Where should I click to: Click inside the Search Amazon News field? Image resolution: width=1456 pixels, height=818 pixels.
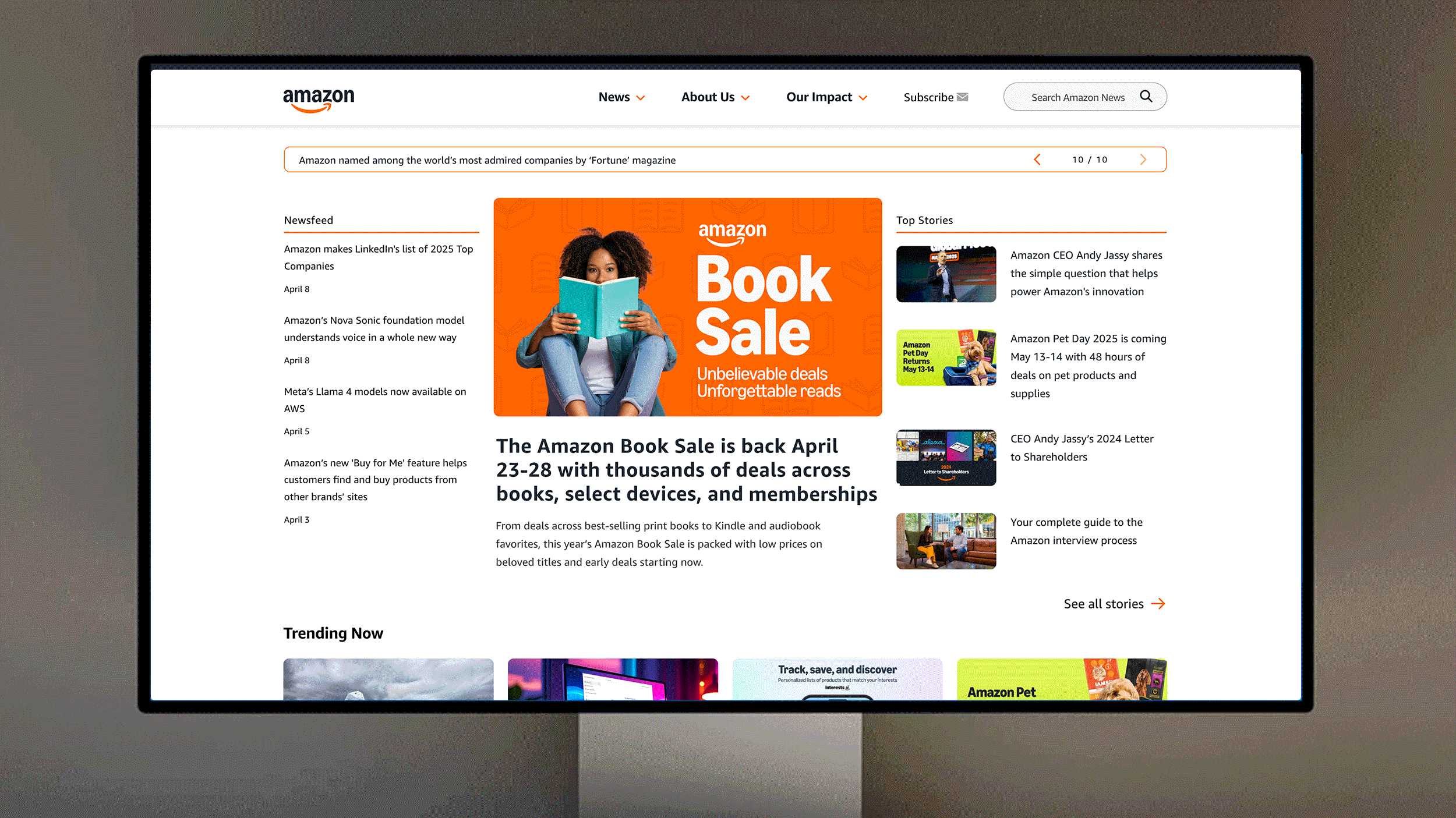[x=1077, y=97]
